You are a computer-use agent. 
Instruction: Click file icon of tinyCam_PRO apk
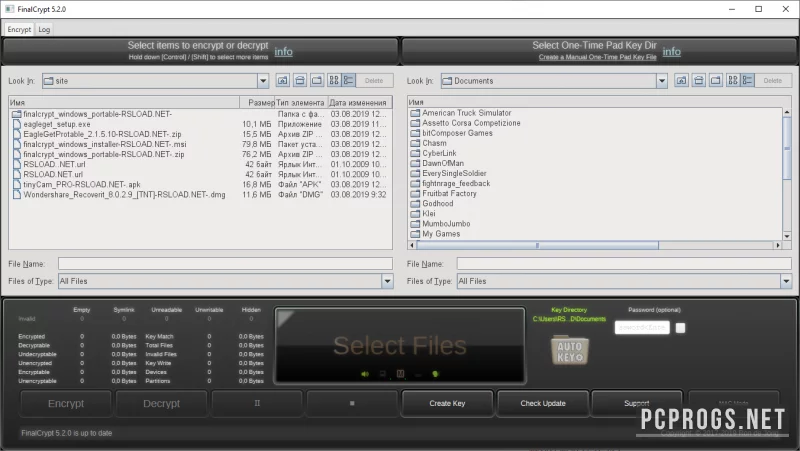pyautogui.click(x=17, y=185)
